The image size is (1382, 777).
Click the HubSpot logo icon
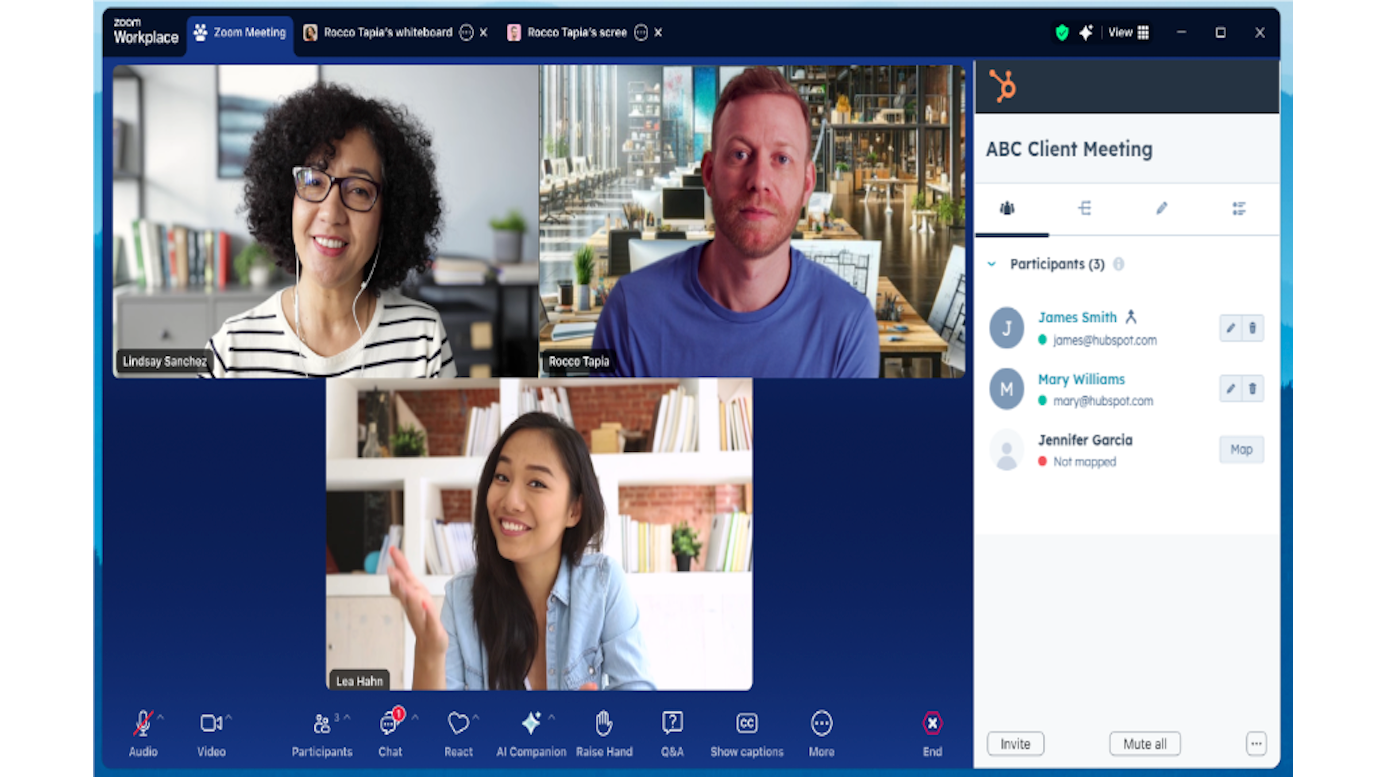click(x=1002, y=86)
